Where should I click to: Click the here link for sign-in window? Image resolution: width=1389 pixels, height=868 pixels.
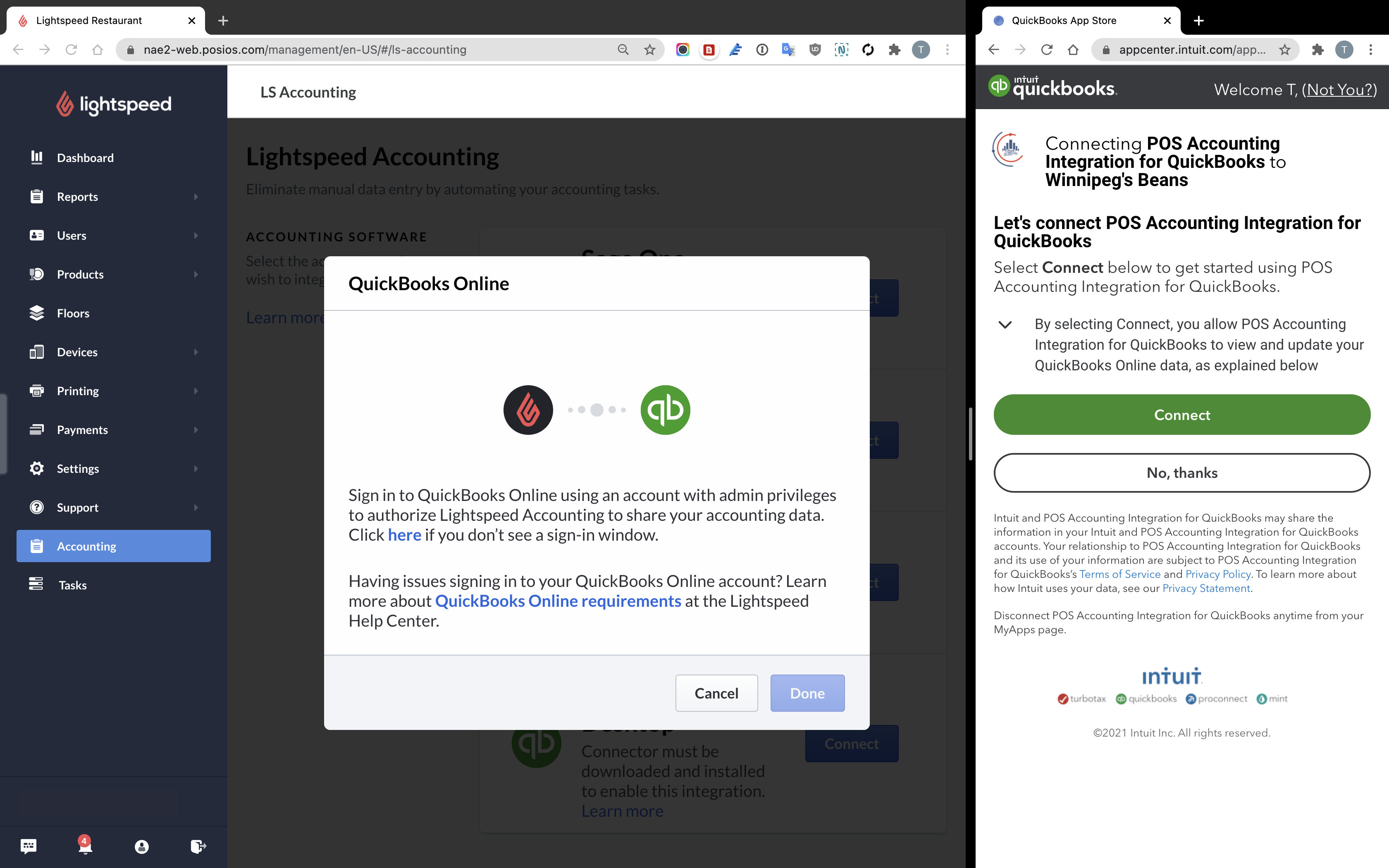[x=404, y=534]
